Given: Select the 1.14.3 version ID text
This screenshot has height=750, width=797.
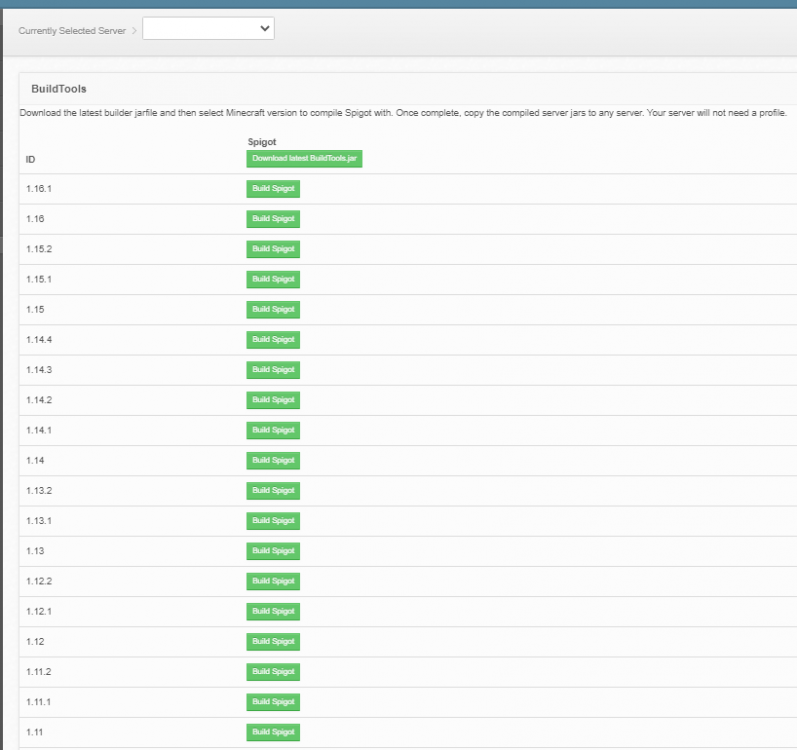Looking at the screenshot, I should (x=39, y=370).
